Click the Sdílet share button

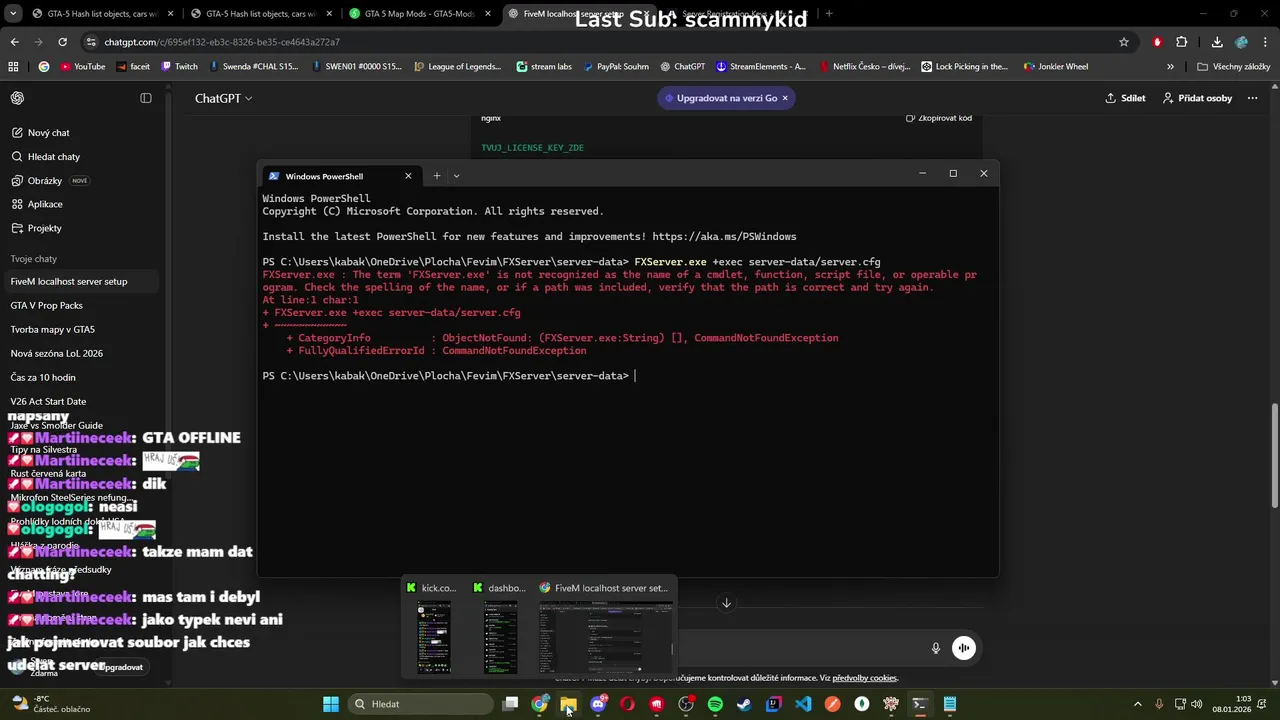[x=1126, y=98]
